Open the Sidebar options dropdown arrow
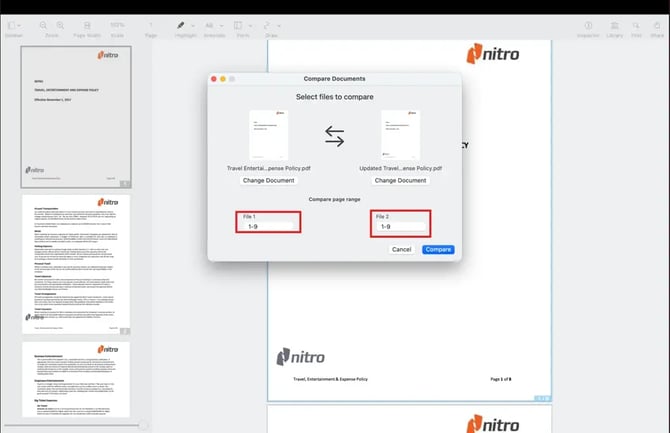 pos(19,26)
